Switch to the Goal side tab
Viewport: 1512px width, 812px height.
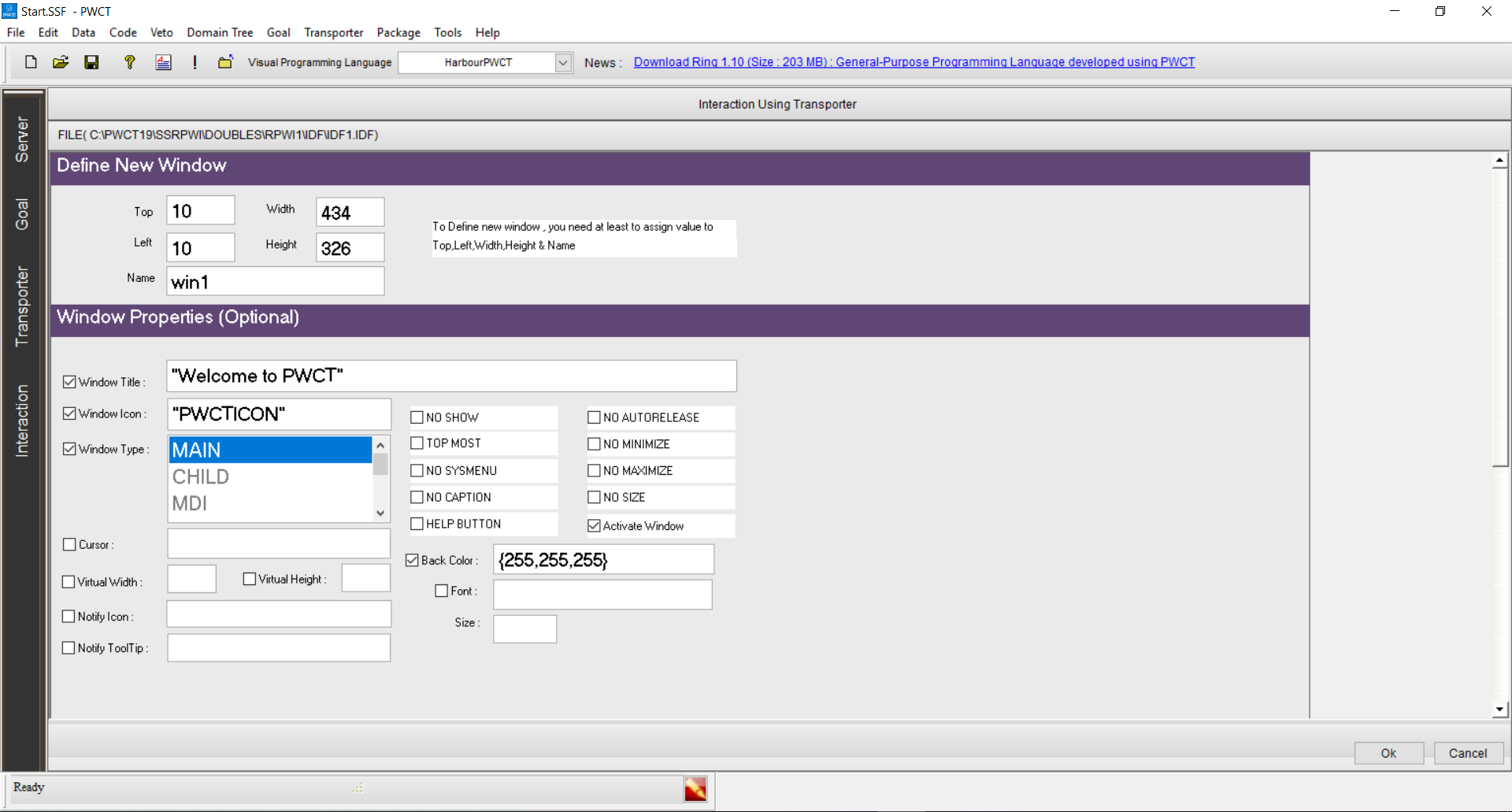click(x=22, y=214)
